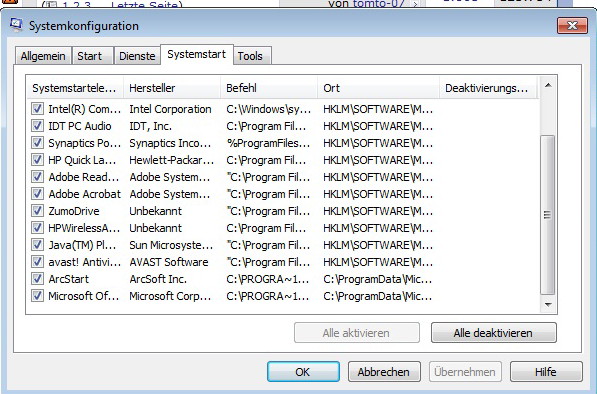Click the ArcSoft Inc. cell
Viewport: 597px width, 394px height.
pyautogui.click(x=158, y=279)
